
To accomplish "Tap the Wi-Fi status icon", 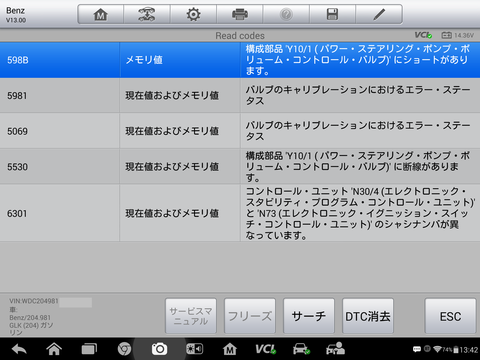I will [437, 349].
